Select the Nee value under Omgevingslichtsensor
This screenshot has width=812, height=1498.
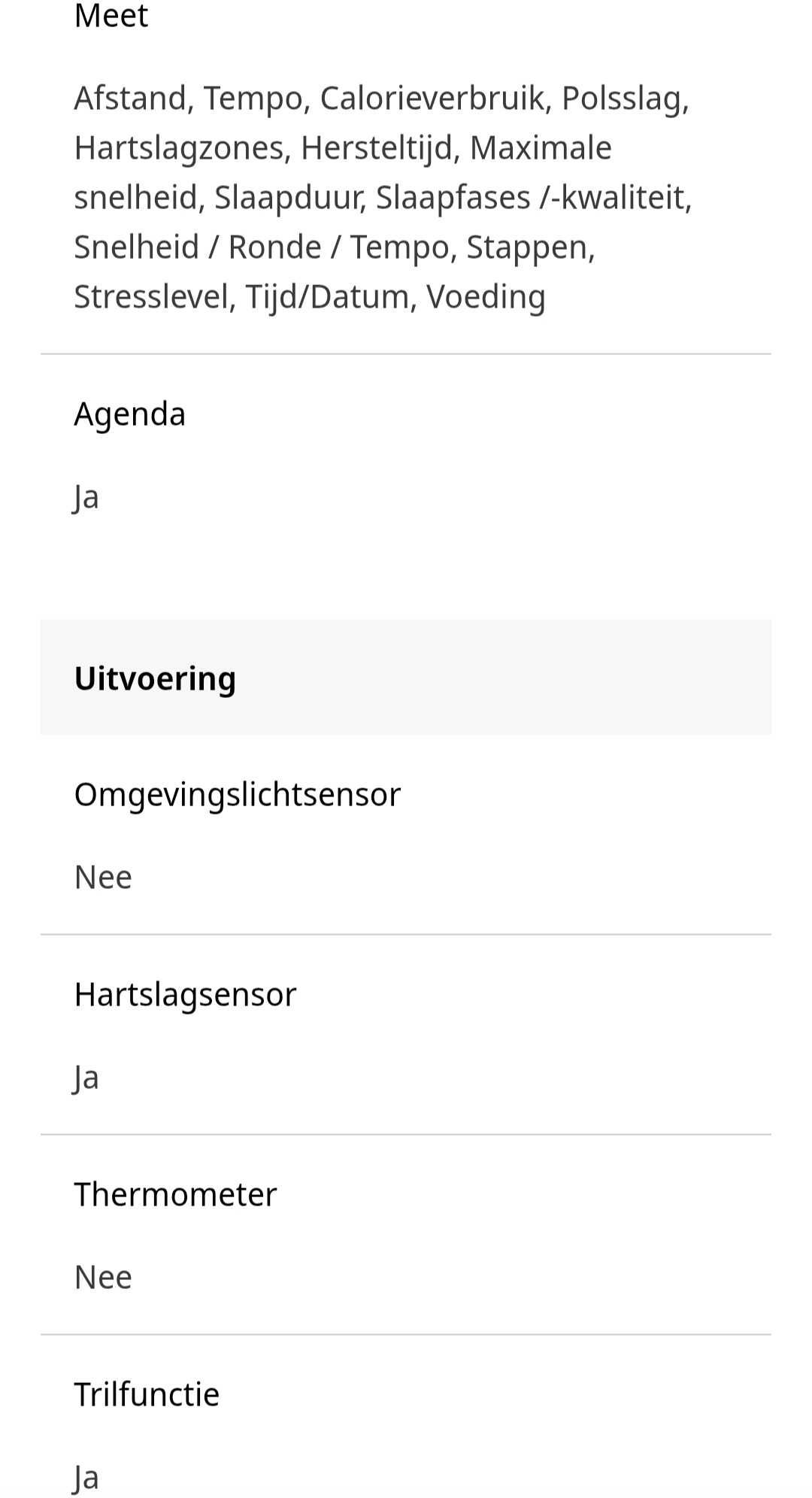[103, 878]
